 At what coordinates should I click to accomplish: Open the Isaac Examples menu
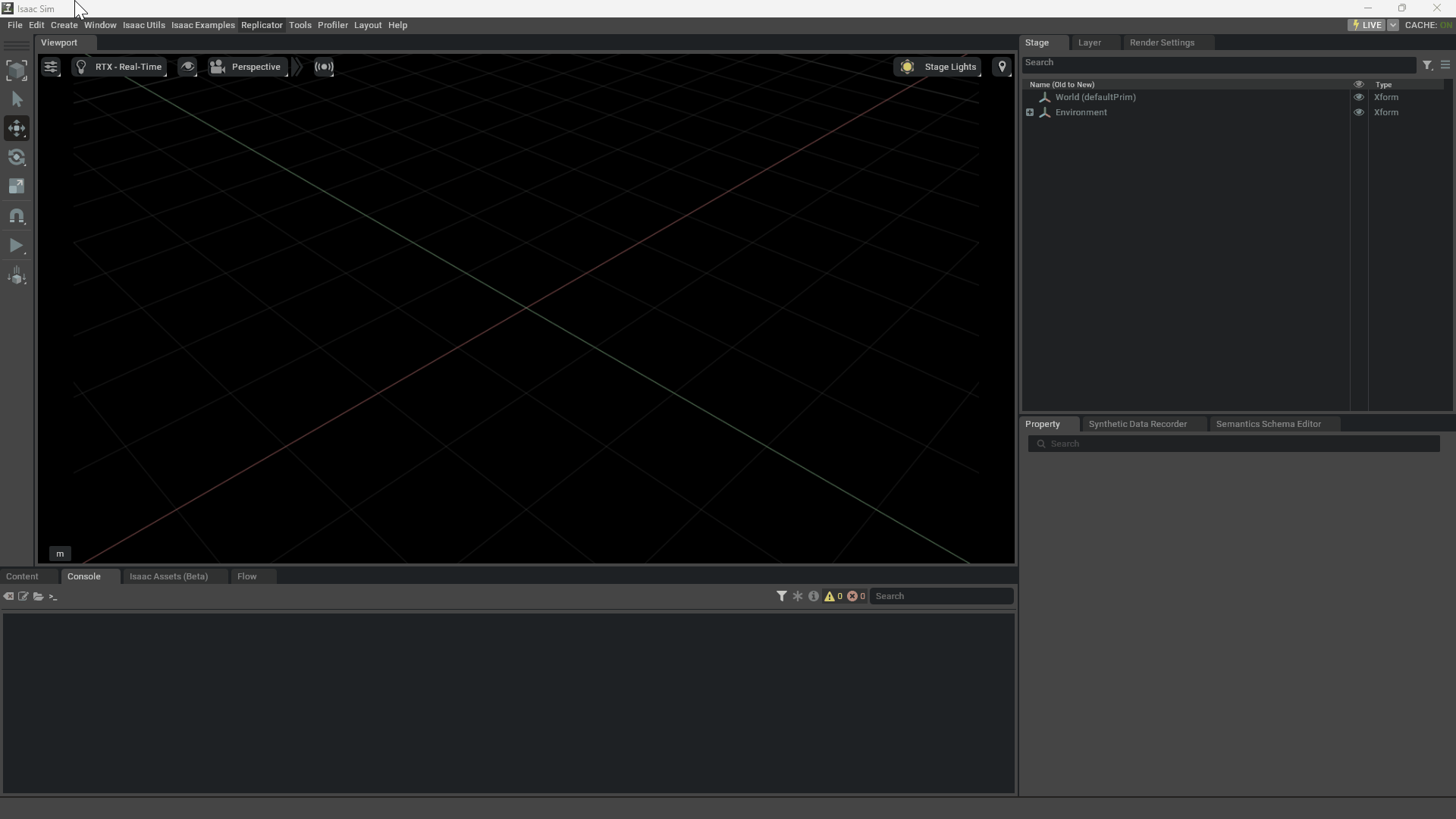(x=202, y=25)
